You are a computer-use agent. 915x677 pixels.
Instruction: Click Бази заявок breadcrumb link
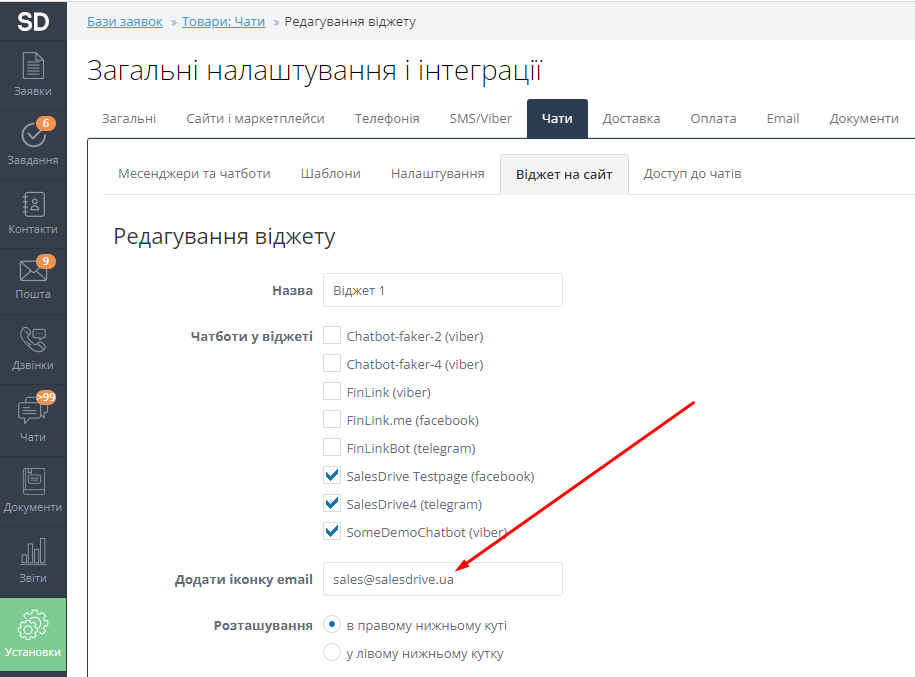(126, 21)
